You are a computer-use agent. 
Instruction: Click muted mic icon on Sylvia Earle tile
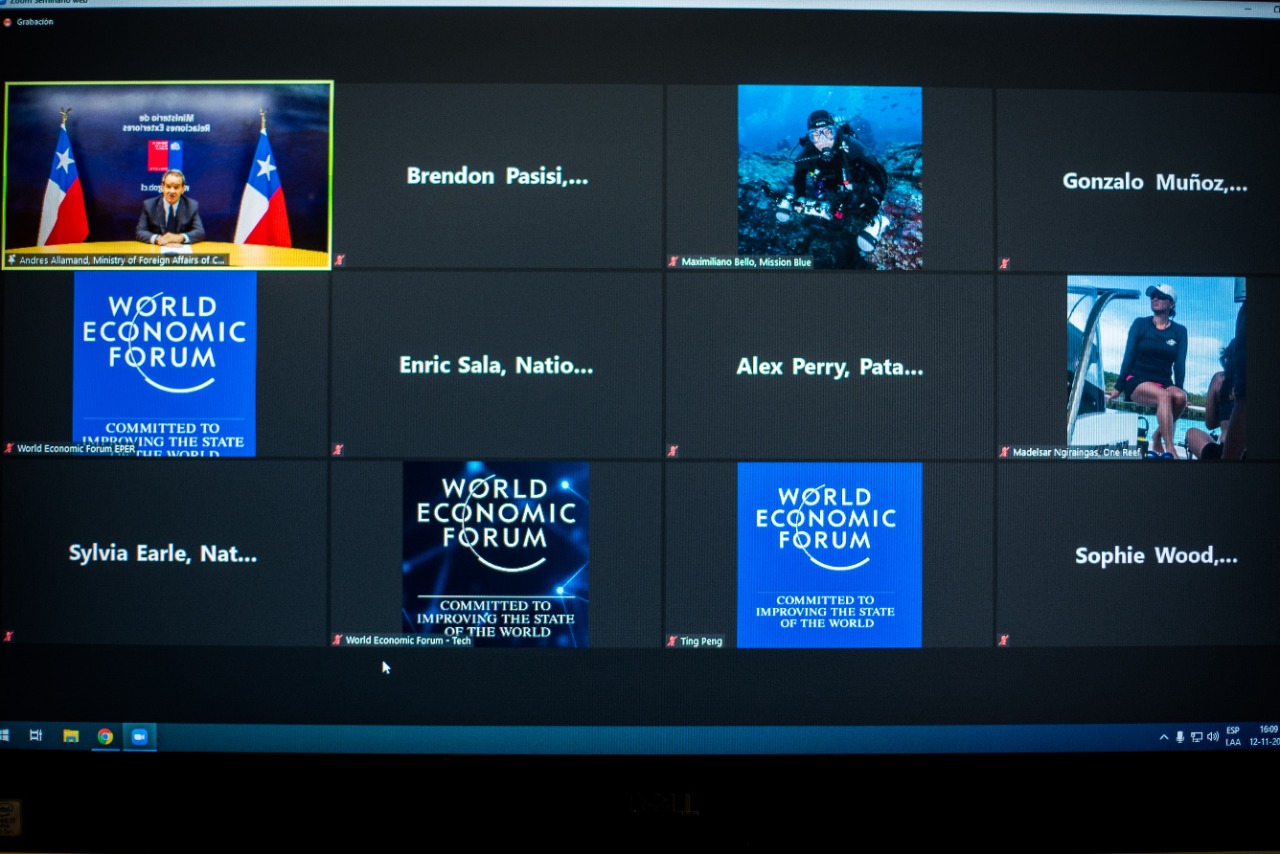(x=8, y=636)
